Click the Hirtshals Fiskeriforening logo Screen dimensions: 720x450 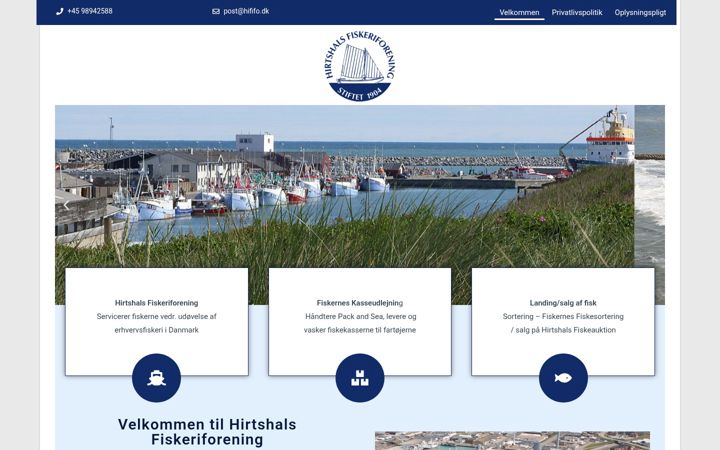click(360, 66)
